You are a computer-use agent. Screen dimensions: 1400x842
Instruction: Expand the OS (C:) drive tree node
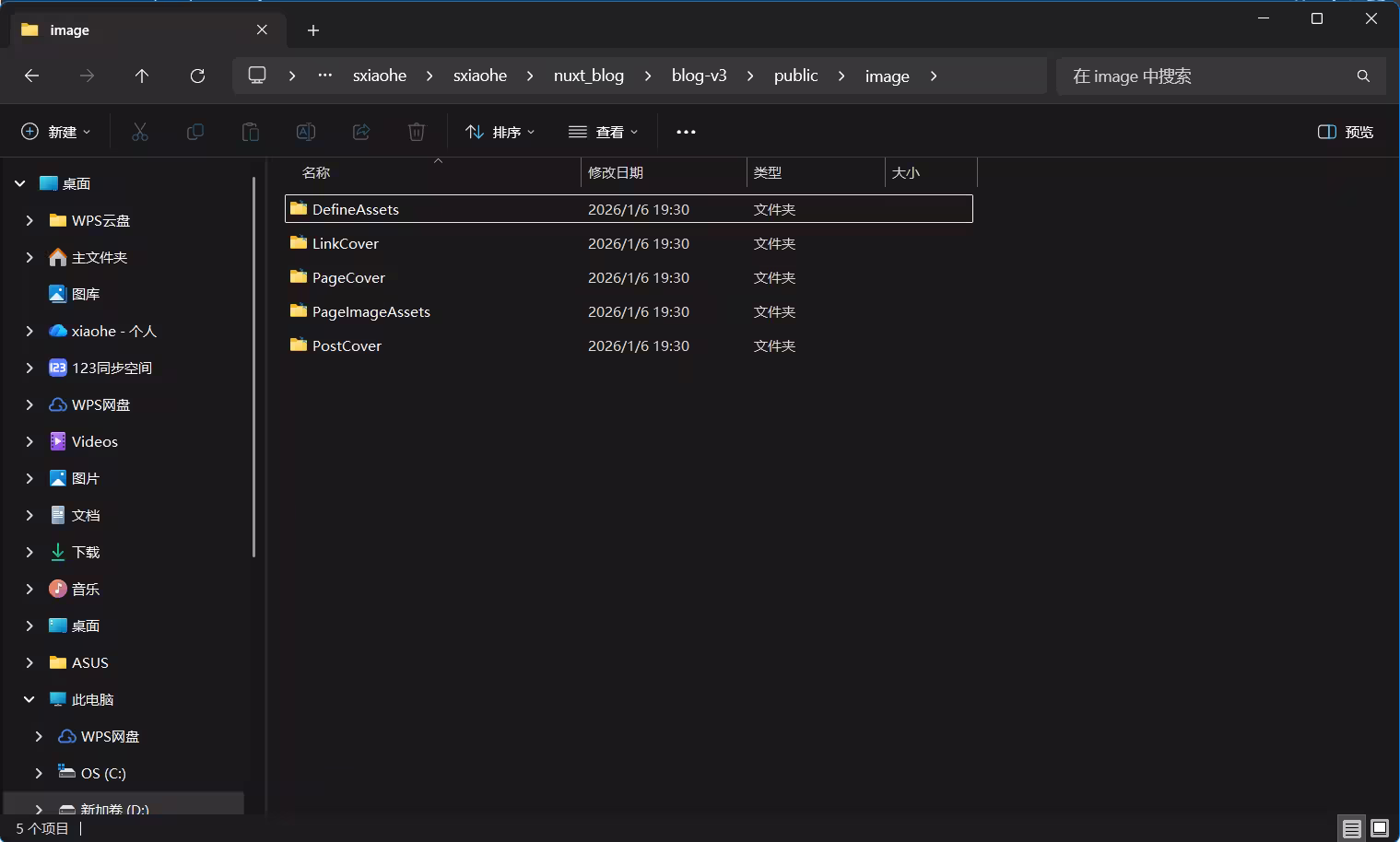39,773
